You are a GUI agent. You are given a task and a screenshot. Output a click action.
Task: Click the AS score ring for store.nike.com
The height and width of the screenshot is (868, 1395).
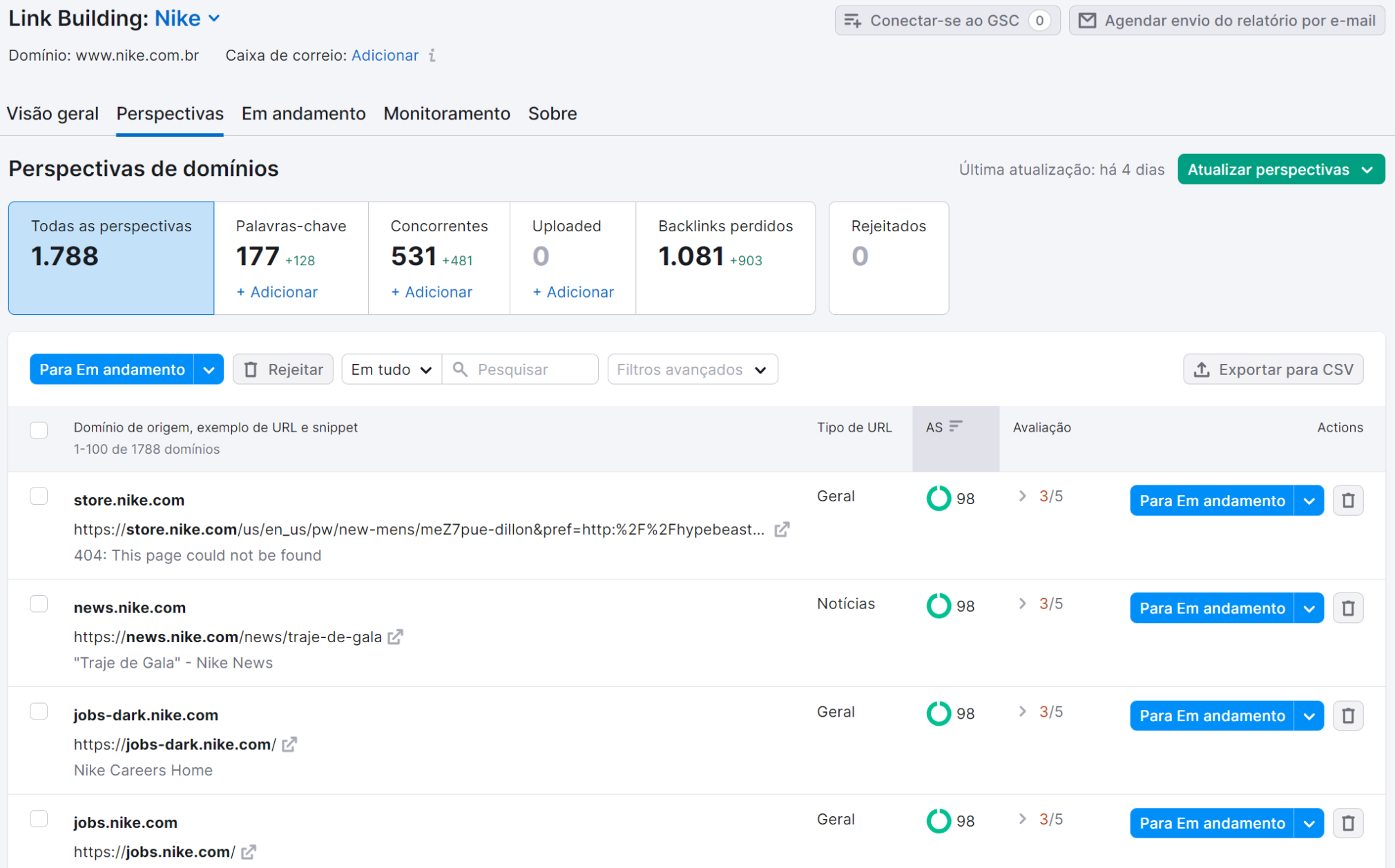click(x=939, y=498)
